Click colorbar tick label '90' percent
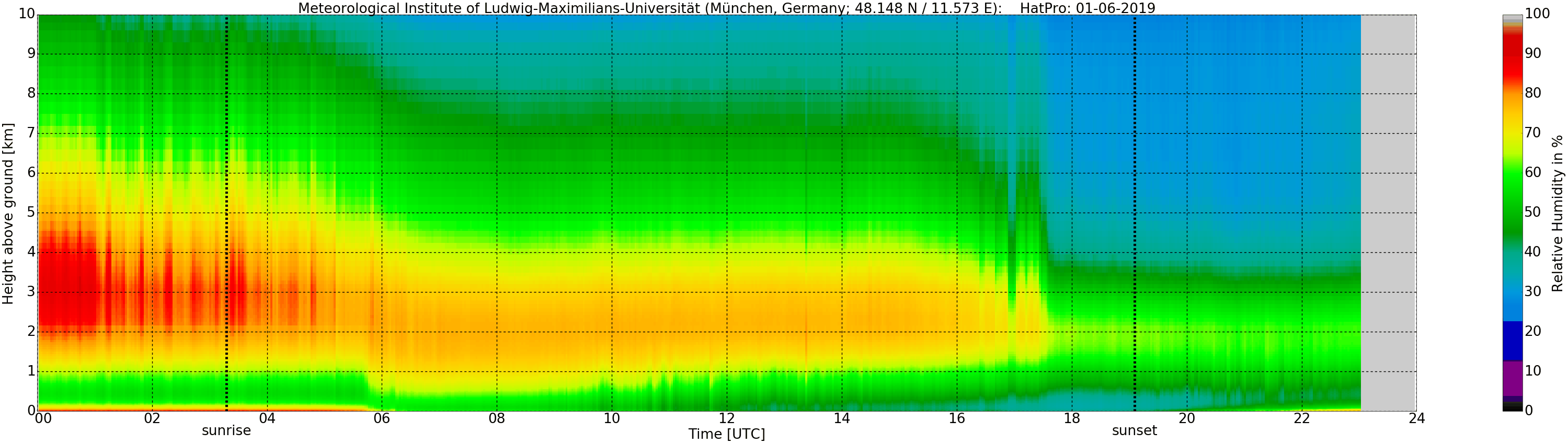1568x444 pixels. pyautogui.click(x=1532, y=54)
